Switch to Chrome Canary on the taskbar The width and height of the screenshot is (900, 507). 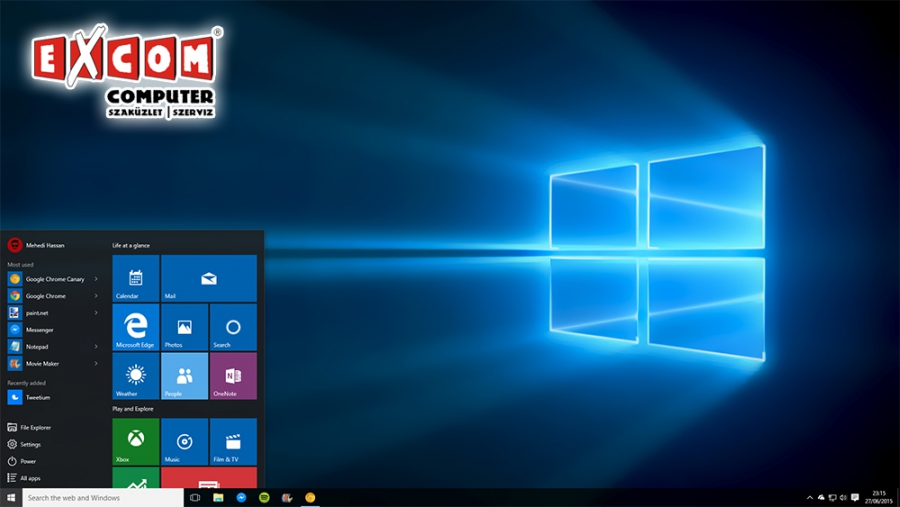pos(310,498)
